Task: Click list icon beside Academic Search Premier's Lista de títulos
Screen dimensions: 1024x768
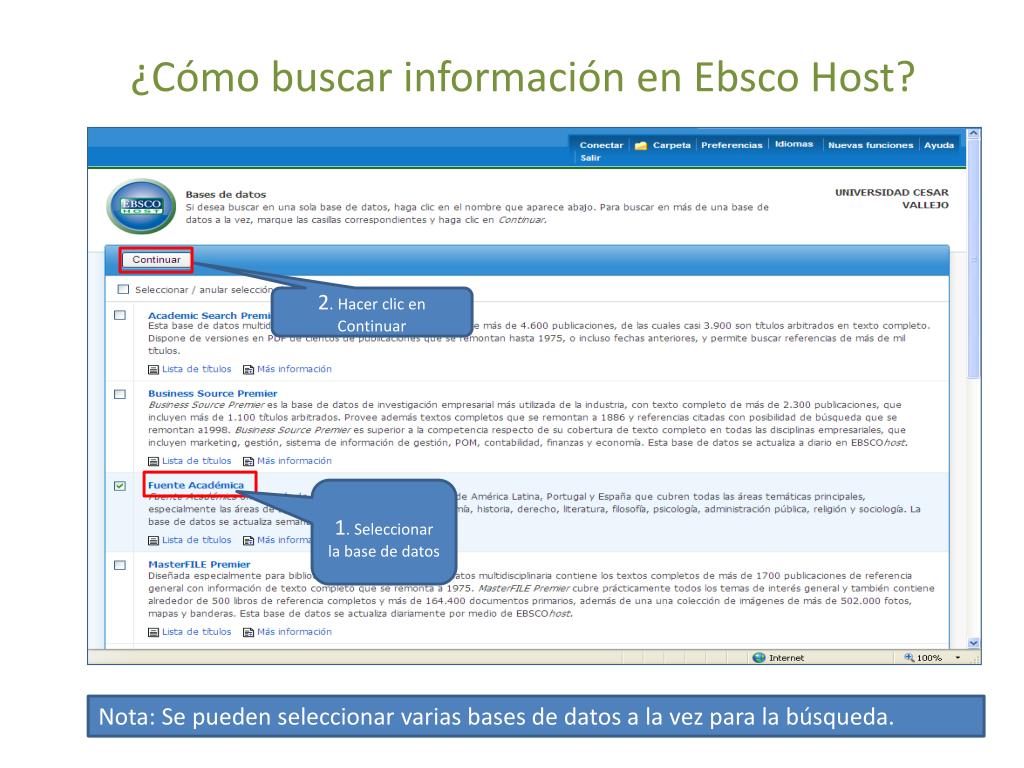Action: pos(153,370)
